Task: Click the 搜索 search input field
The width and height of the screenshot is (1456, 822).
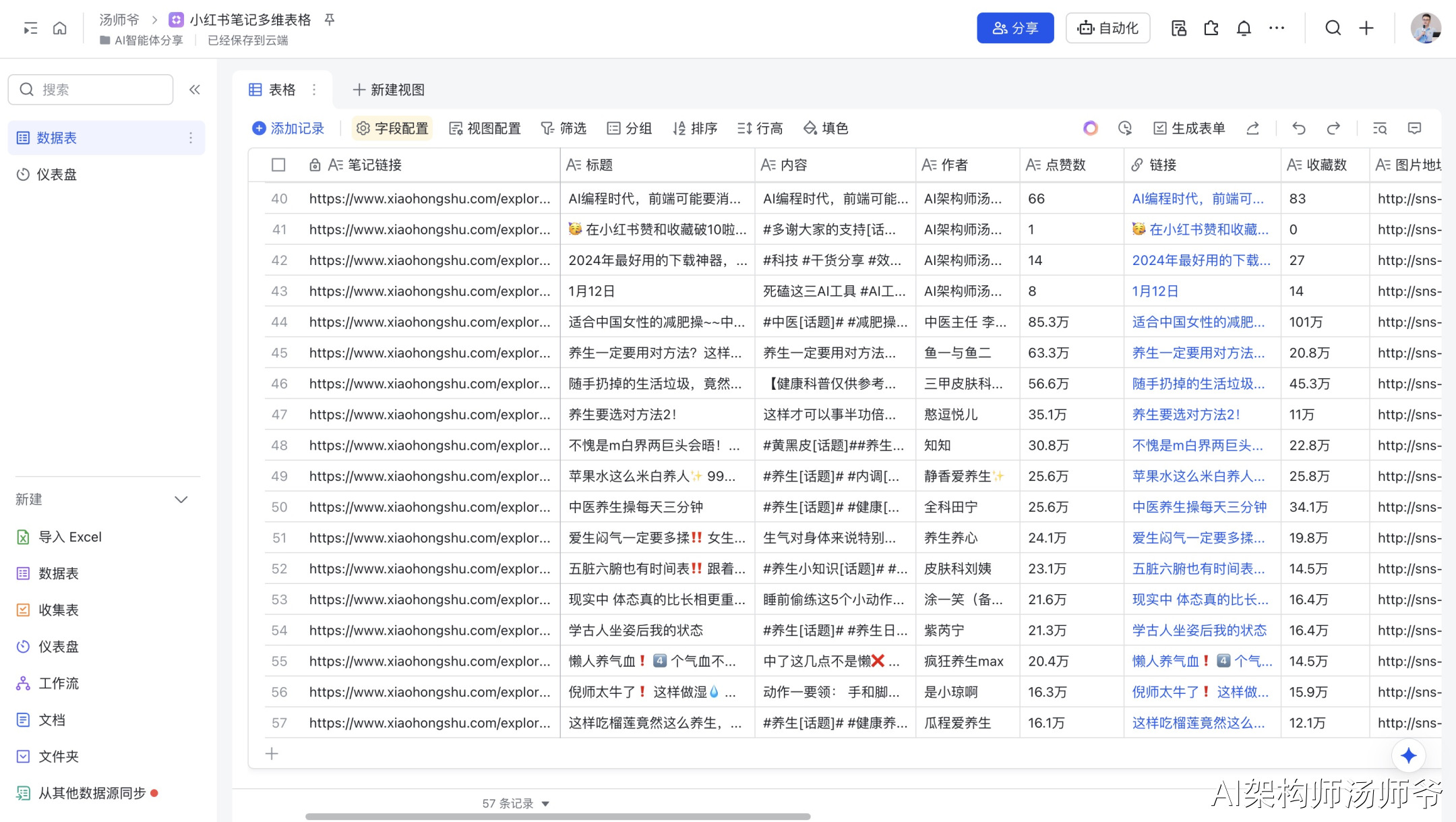Action: coord(101,90)
